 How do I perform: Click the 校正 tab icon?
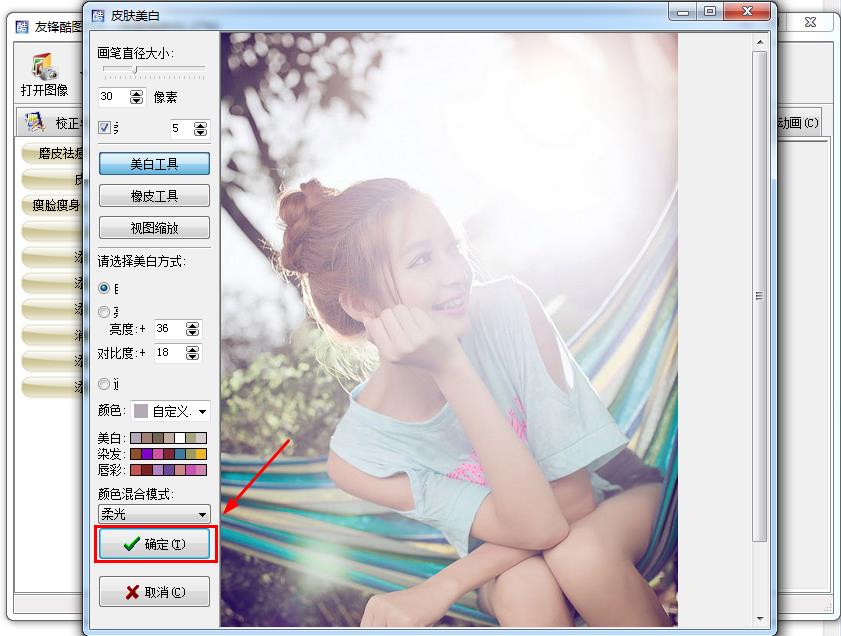[x=36, y=122]
